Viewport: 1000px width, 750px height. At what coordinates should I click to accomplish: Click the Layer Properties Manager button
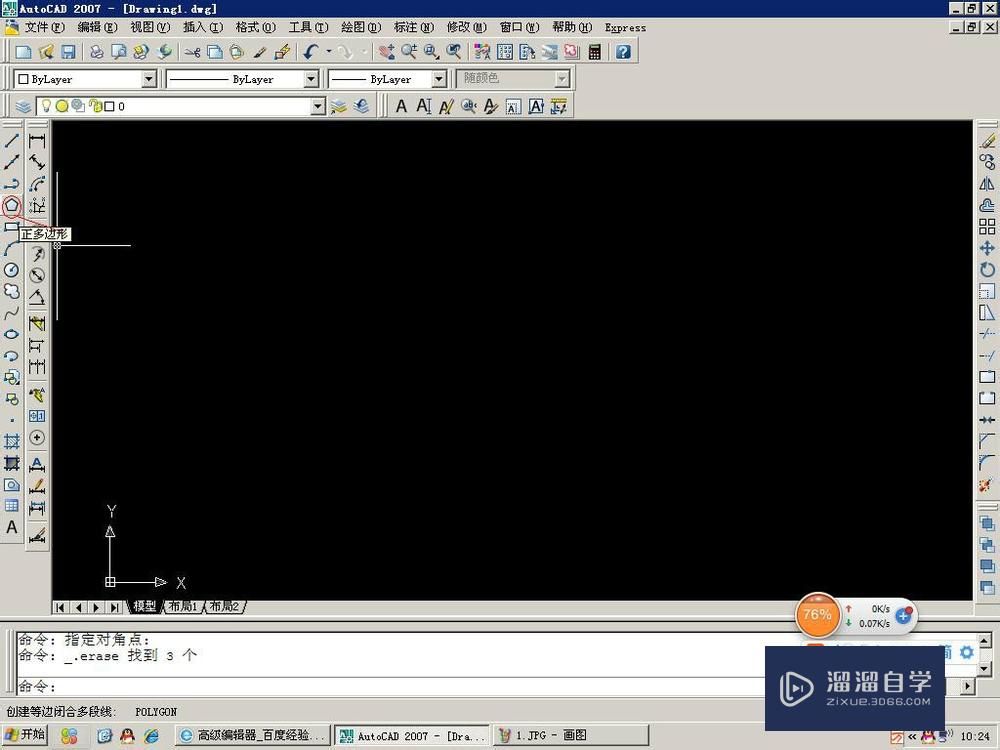click(x=23, y=105)
